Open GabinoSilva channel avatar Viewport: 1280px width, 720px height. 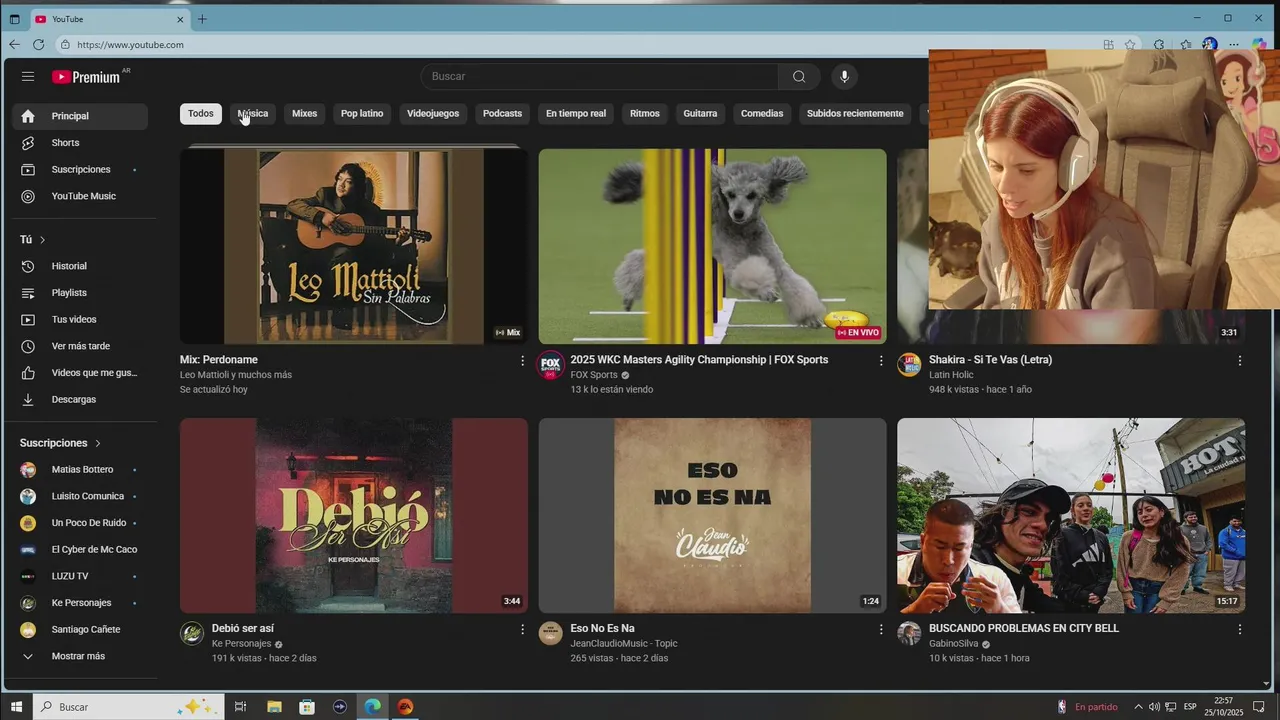909,634
